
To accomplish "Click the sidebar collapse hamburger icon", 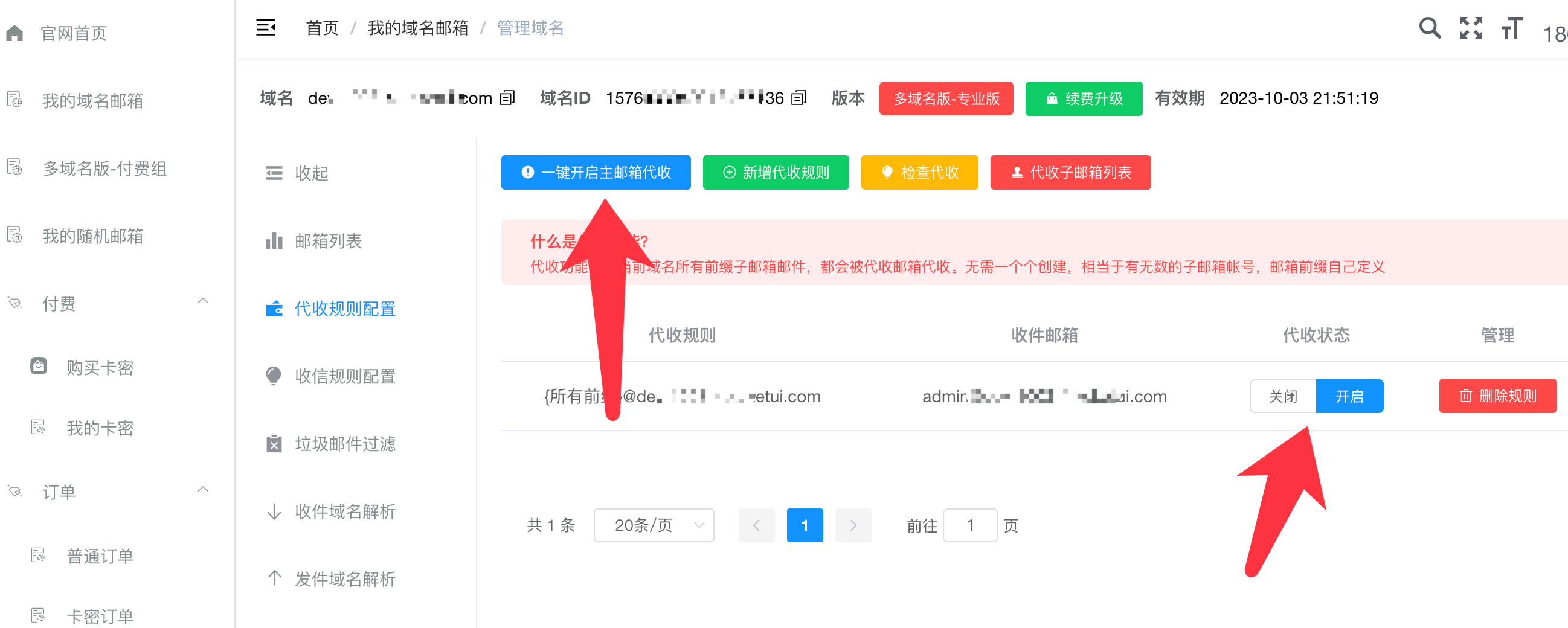I will click(265, 27).
